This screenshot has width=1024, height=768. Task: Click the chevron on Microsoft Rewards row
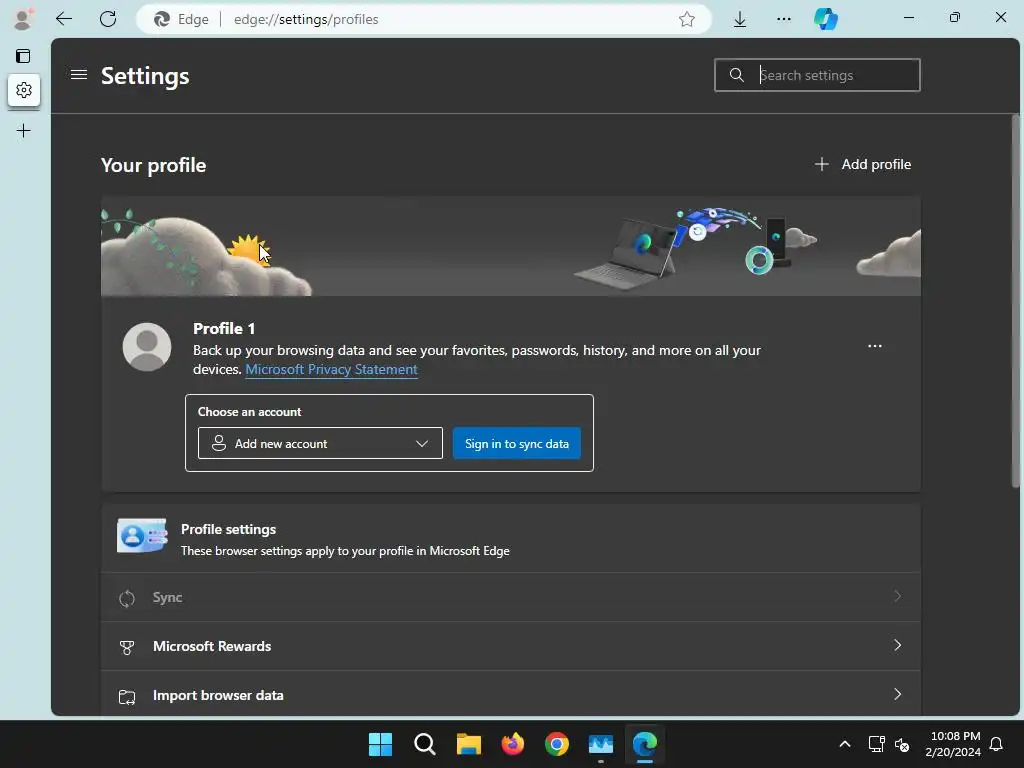click(x=897, y=645)
